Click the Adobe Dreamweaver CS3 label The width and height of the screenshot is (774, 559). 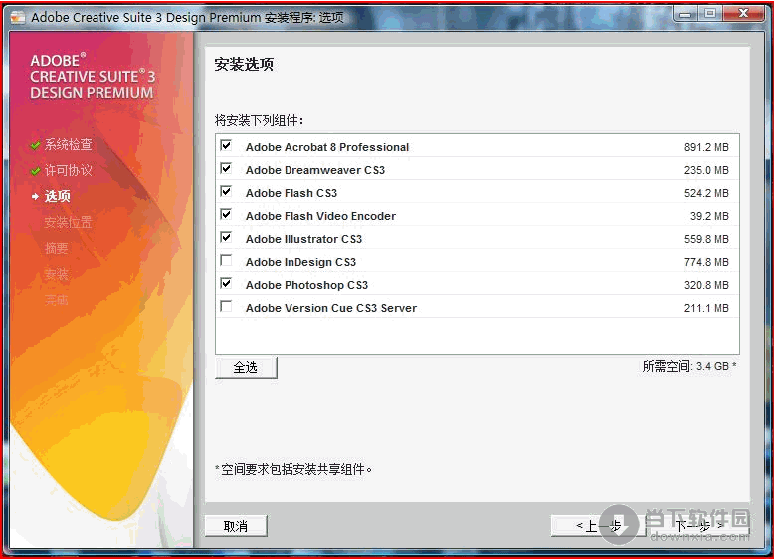tap(315, 170)
